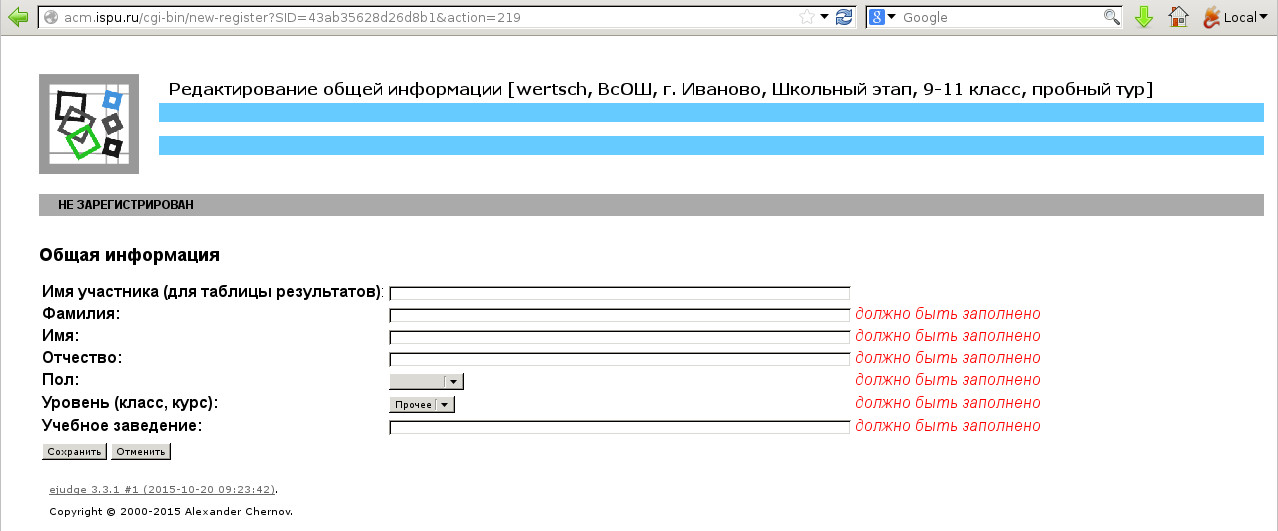Click the browser back arrow
The image size is (1278, 531).
pyautogui.click(x=17, y=17)
